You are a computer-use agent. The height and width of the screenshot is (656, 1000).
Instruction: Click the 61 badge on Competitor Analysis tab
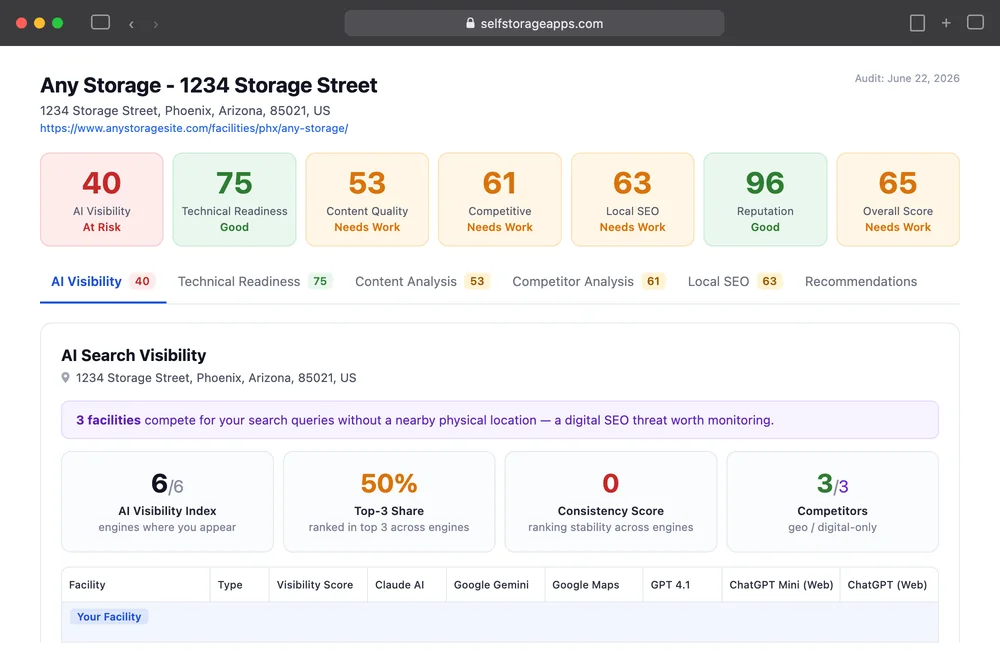point(653,281)
